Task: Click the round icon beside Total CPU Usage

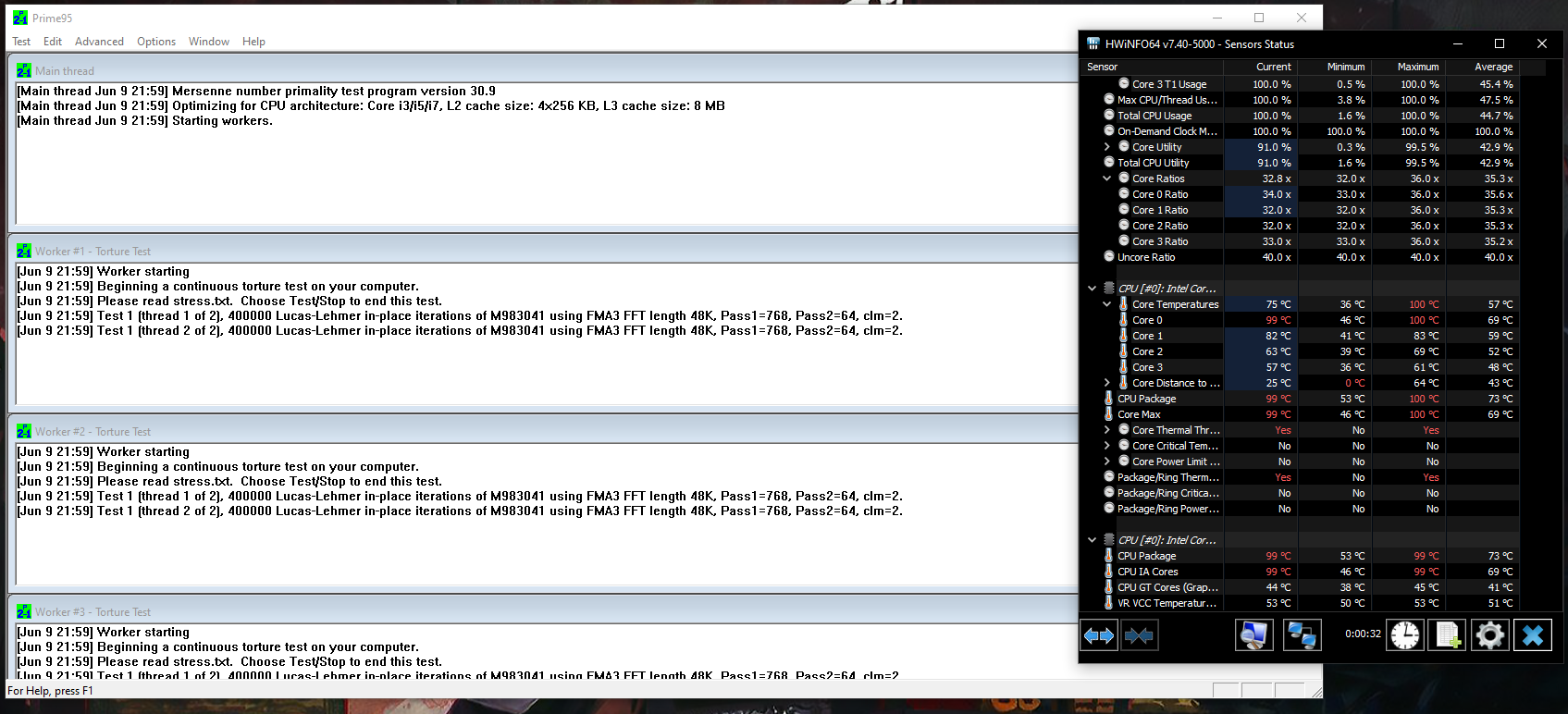Action: point(1109,116)
